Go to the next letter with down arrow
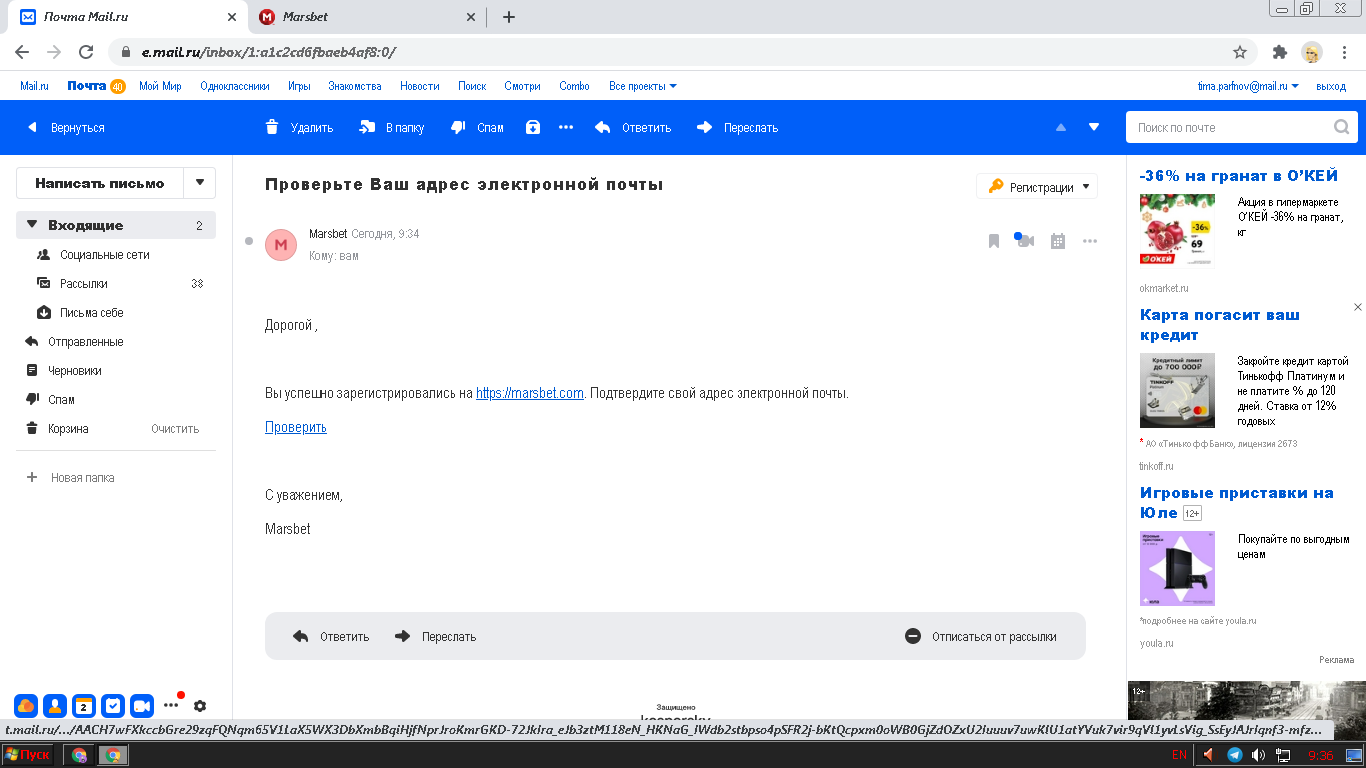 coord(1094,127)
